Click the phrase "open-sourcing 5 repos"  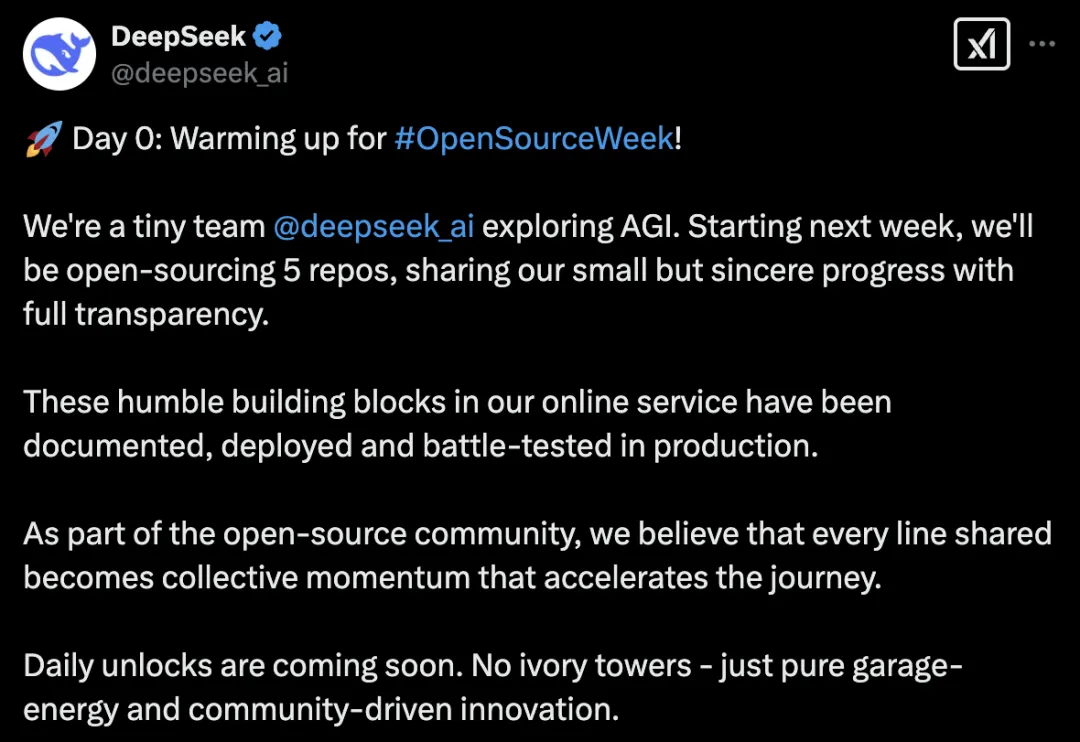coord(231,271)
